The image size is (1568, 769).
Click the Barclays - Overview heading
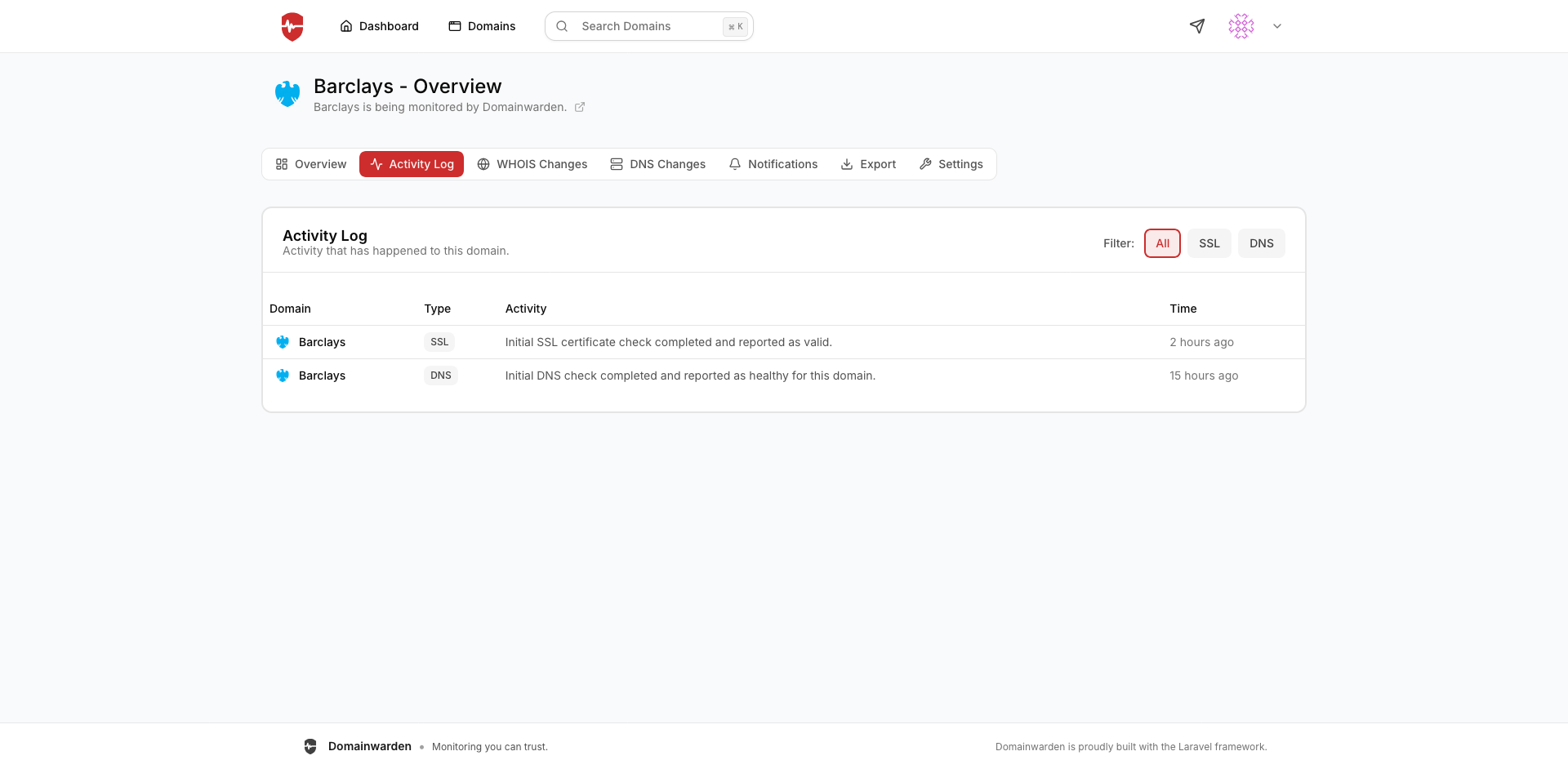pos(408,87)
